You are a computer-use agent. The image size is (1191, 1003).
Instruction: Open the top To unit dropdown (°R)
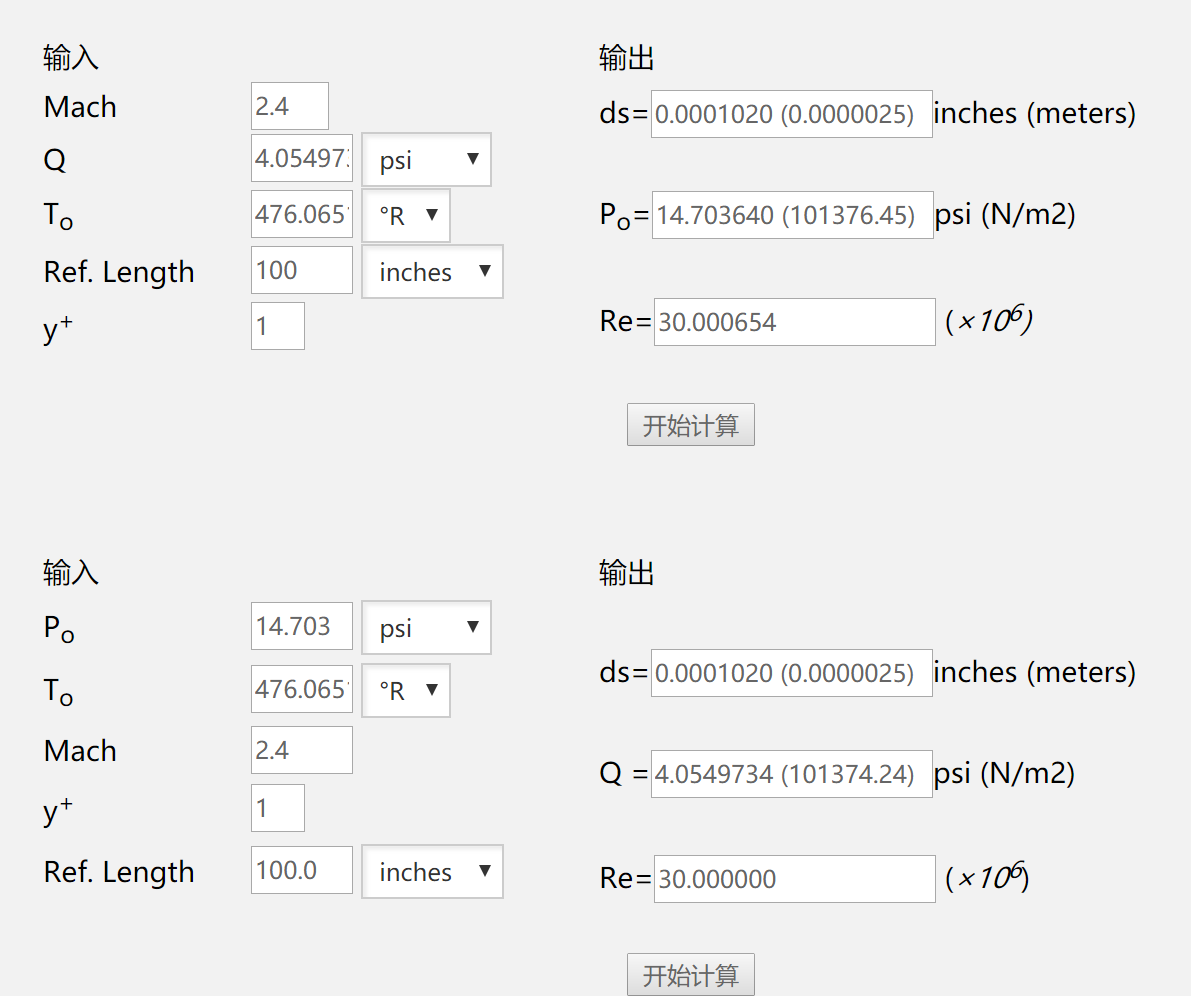pyautogui.click(x=406, y=215)
